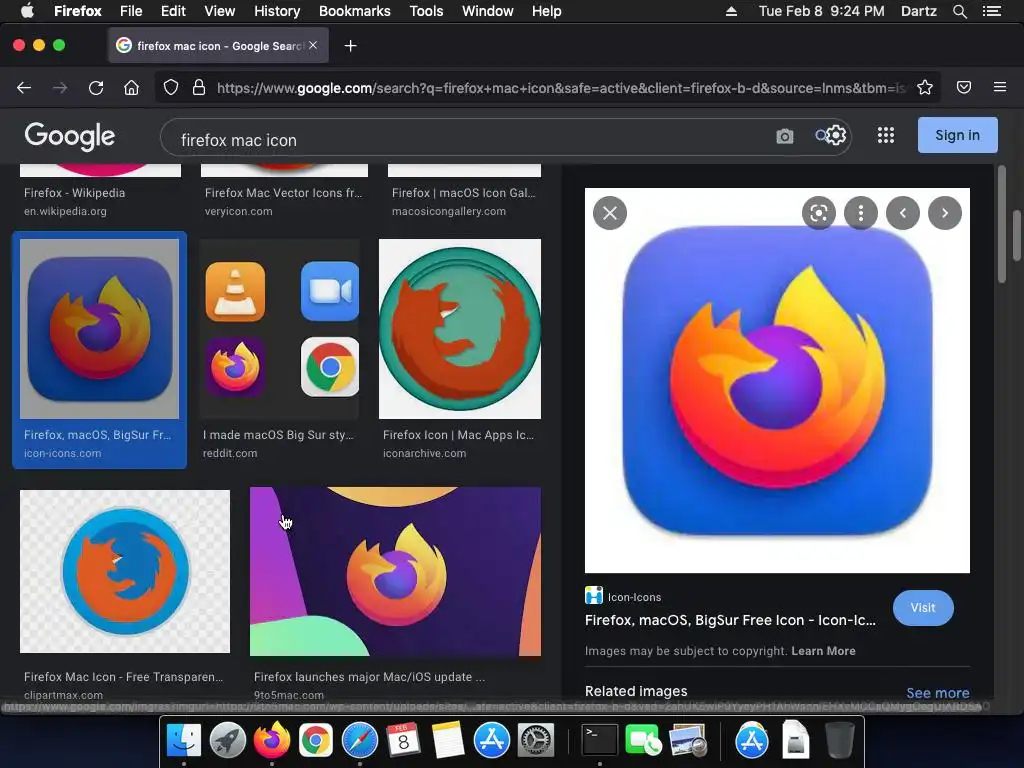Open the Firefox - Wikipedia result
Screen dimensions: 1024x768
(74, 193)
